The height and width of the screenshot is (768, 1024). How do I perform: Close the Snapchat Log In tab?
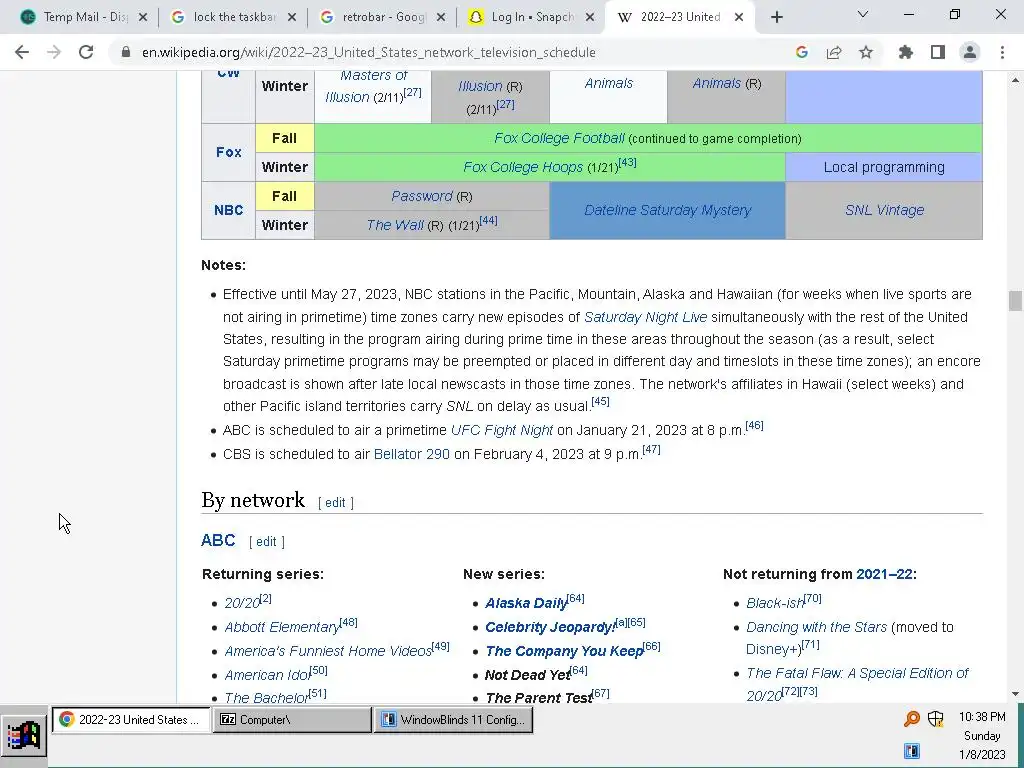[590, 17]
